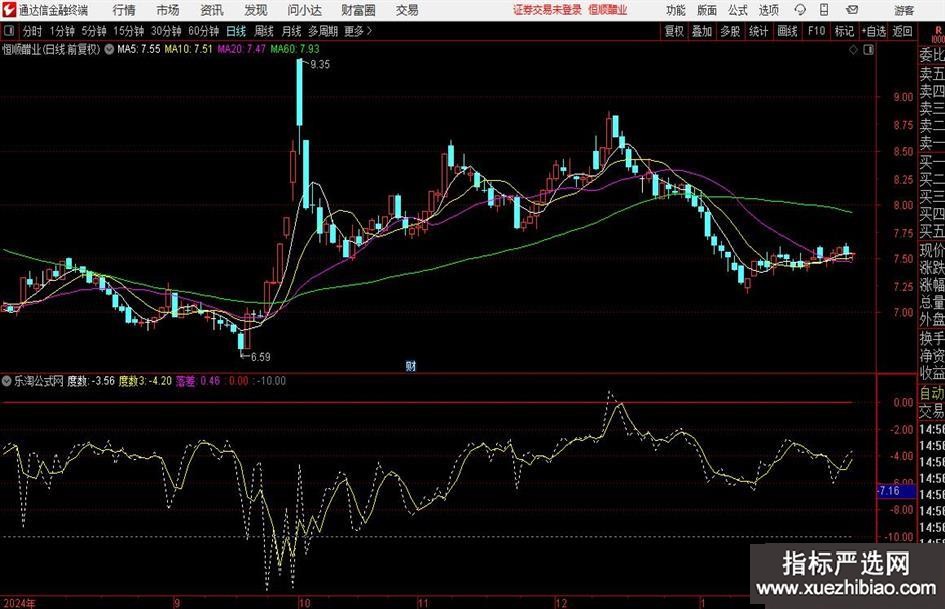Click the 恒顺醋业(日线 前复权) chart title
The image size is (945, 609).
point(51,49)
